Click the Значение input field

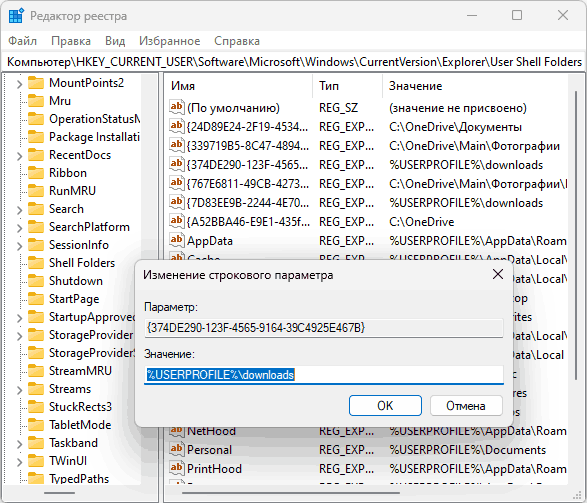[324, 375]
